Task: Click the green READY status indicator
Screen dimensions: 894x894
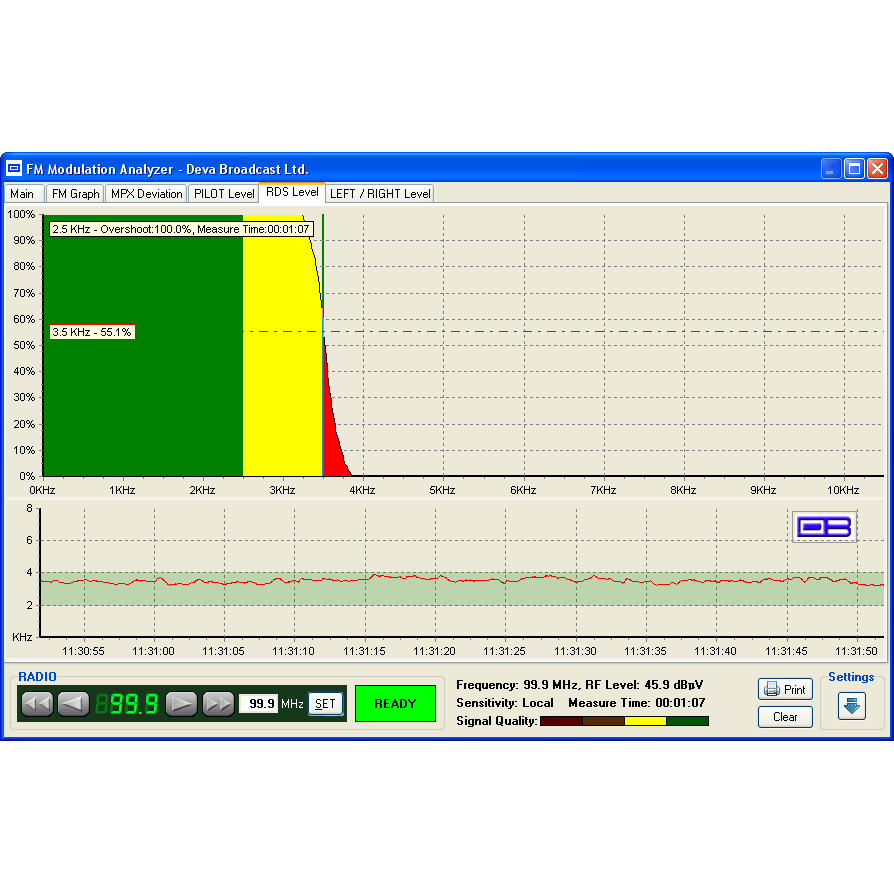Action: coord(395,704)
